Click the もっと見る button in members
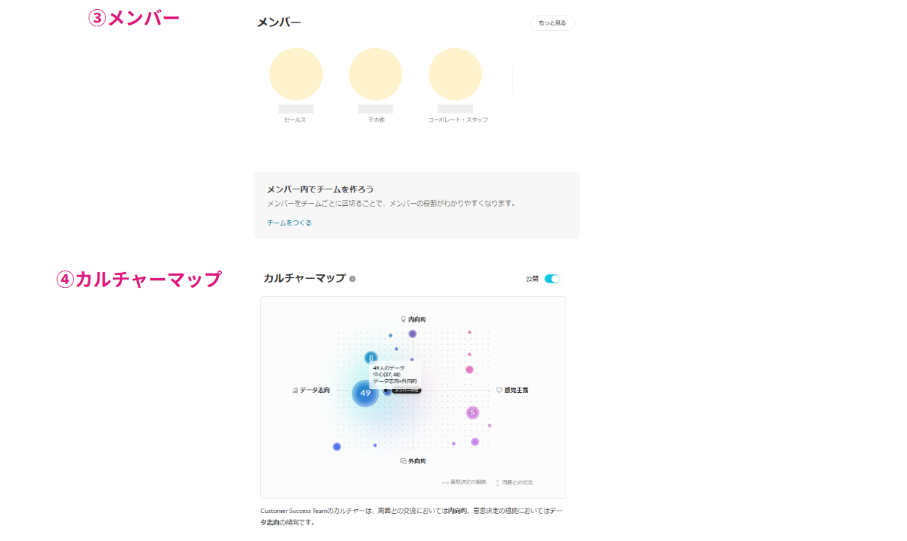The width and height of the screenshot is (907, 541). tap(552, 23)
